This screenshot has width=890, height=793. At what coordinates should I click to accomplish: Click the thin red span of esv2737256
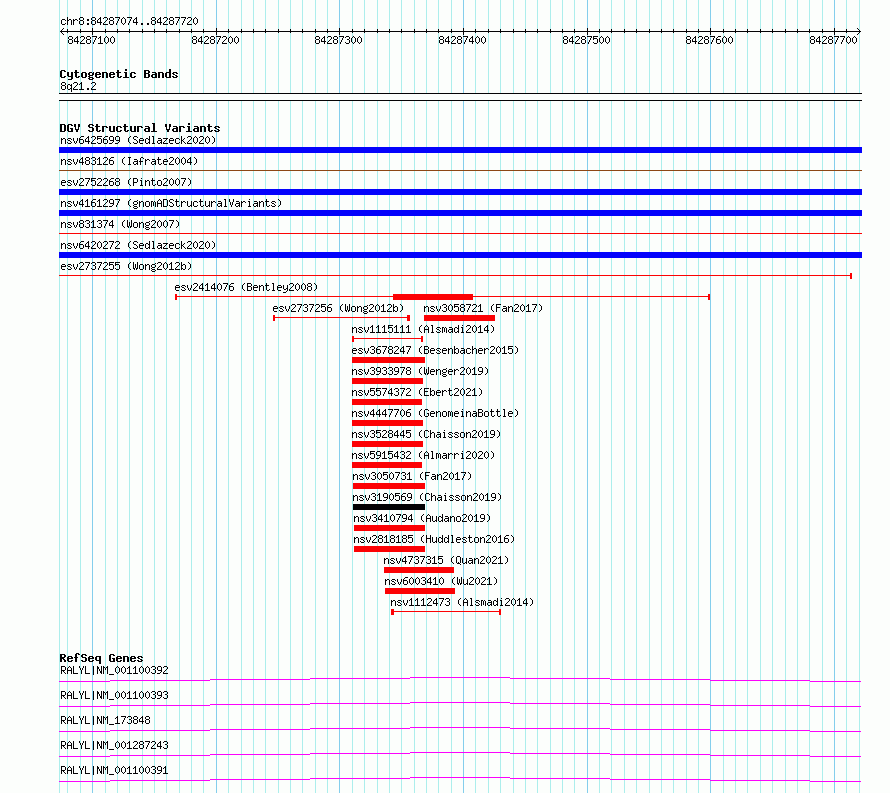click(342, 318)
